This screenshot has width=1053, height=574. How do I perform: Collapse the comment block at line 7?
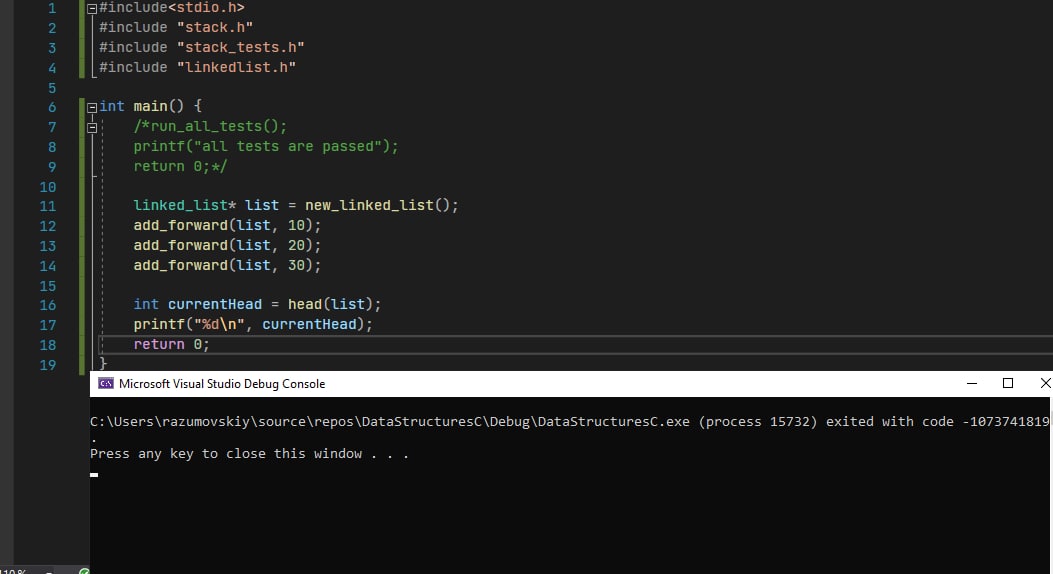(92, 128)
